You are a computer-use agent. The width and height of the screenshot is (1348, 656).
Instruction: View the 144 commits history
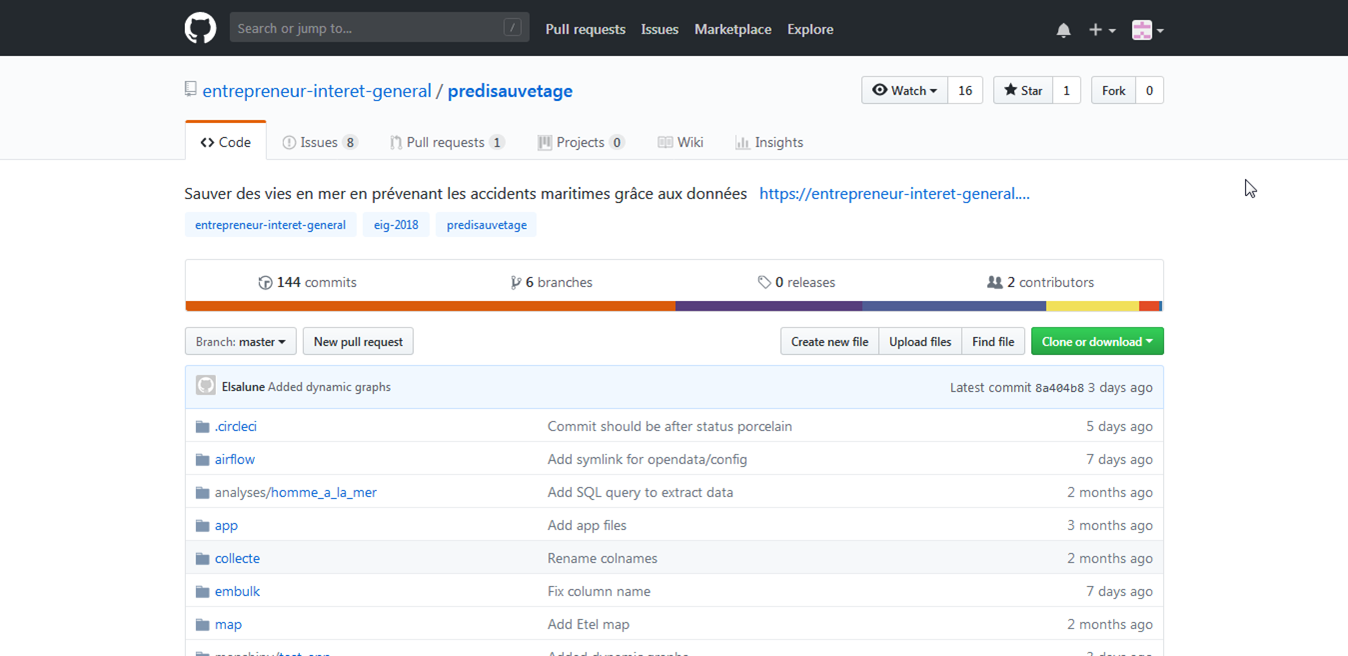tap(307, 282)
